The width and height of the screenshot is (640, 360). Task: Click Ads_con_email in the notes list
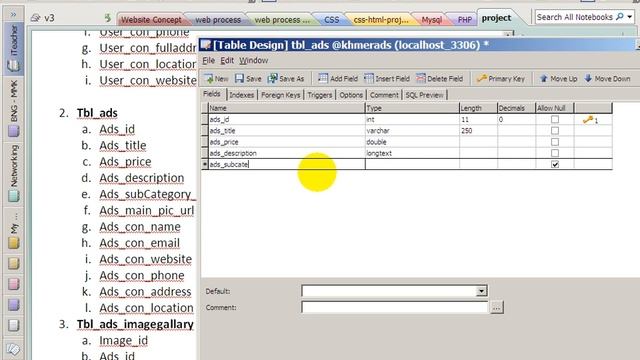point(140,243)
